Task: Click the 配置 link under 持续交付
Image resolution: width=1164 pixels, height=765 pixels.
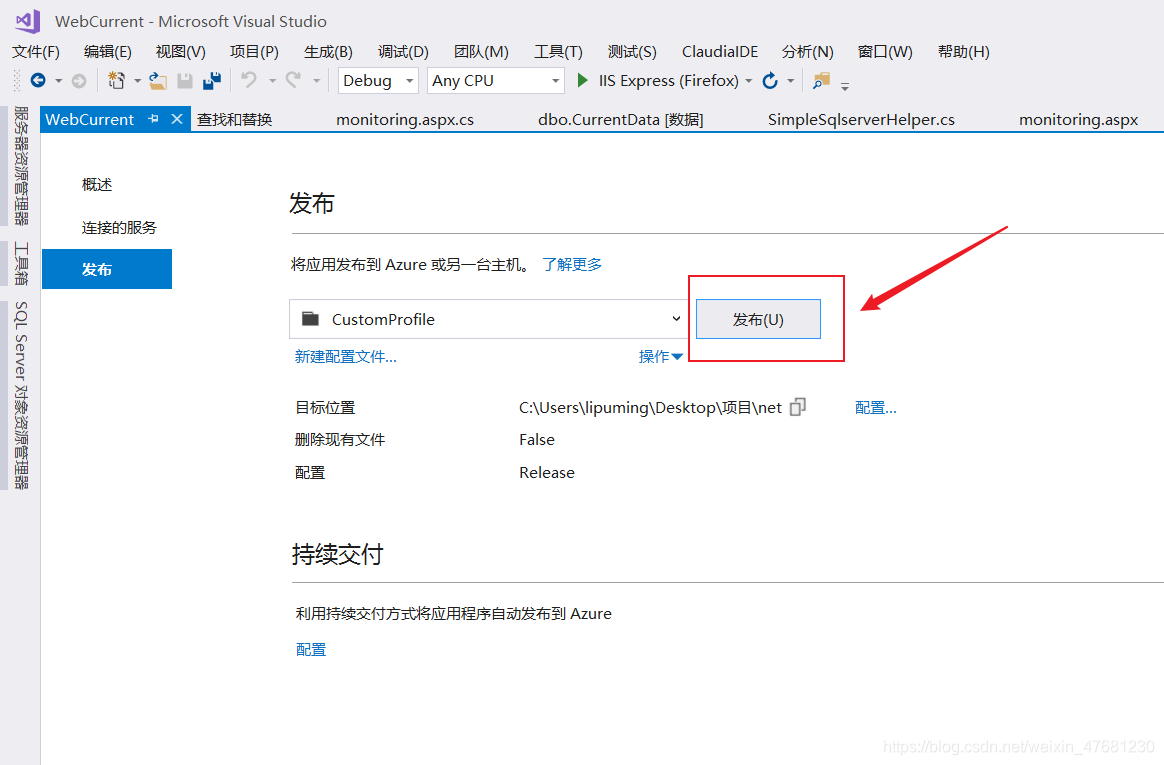Action: (x=310, y=649)
